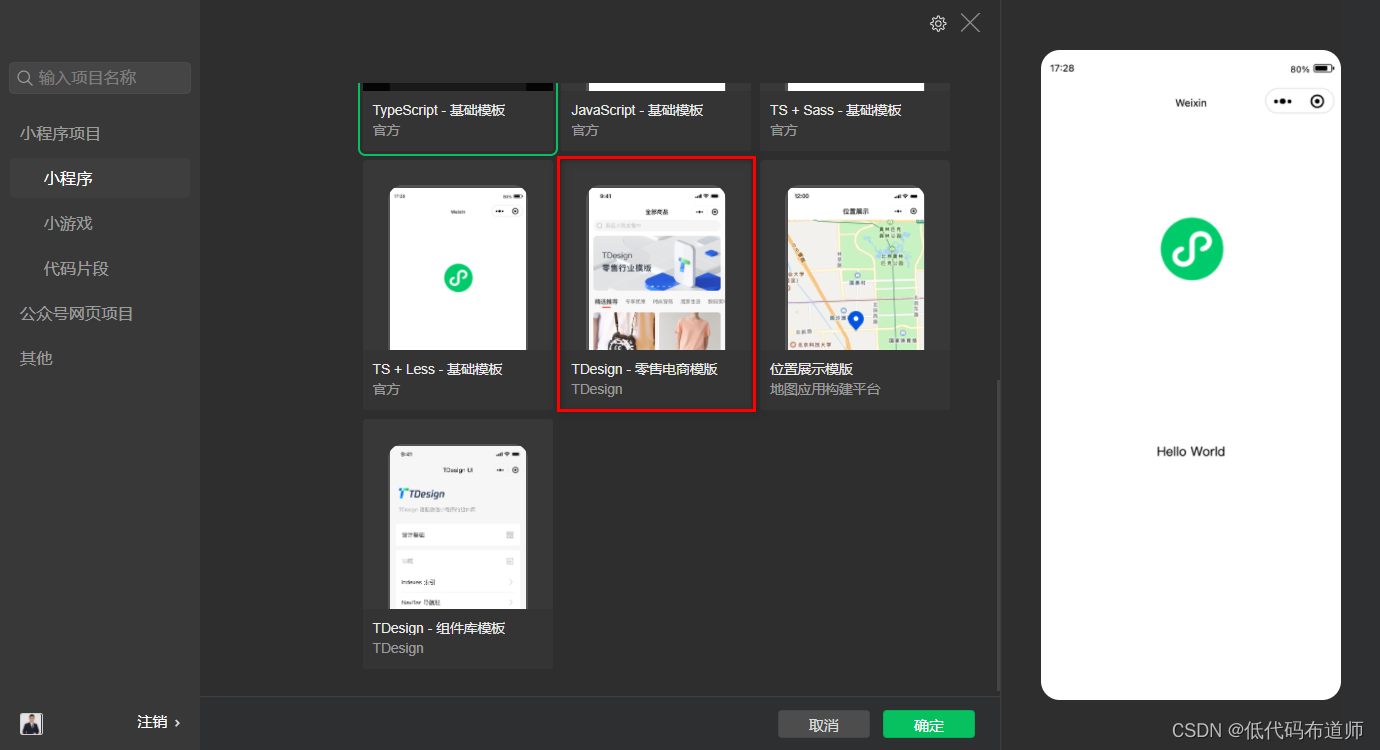Click the battery icon in the phone preview

[1323, 69]
